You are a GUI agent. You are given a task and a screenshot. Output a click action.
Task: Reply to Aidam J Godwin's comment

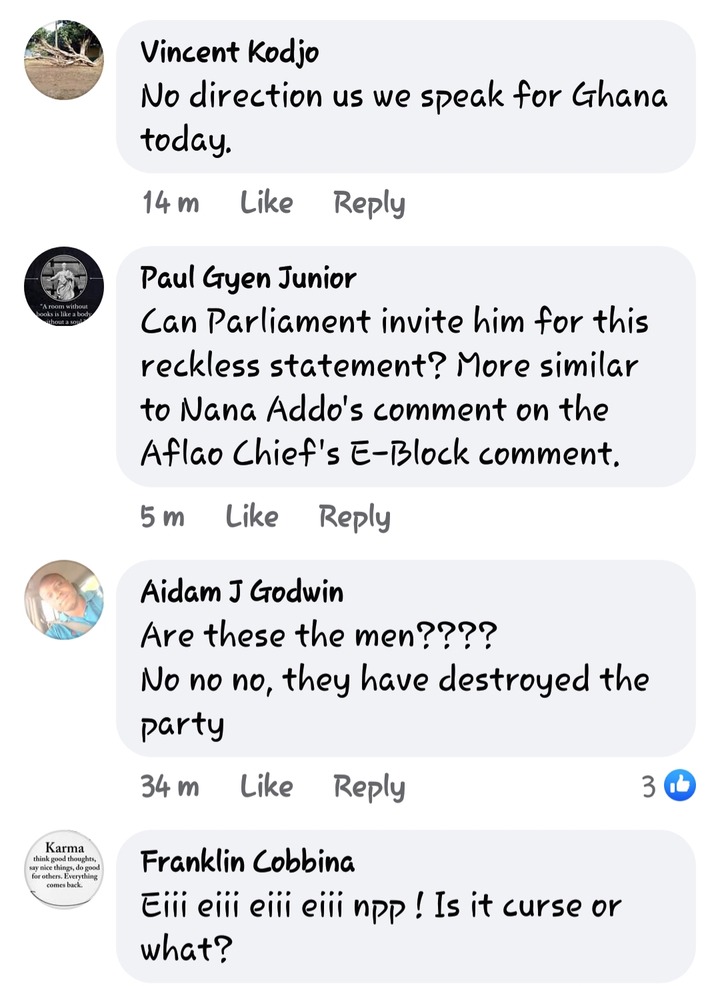click(369, 787)
